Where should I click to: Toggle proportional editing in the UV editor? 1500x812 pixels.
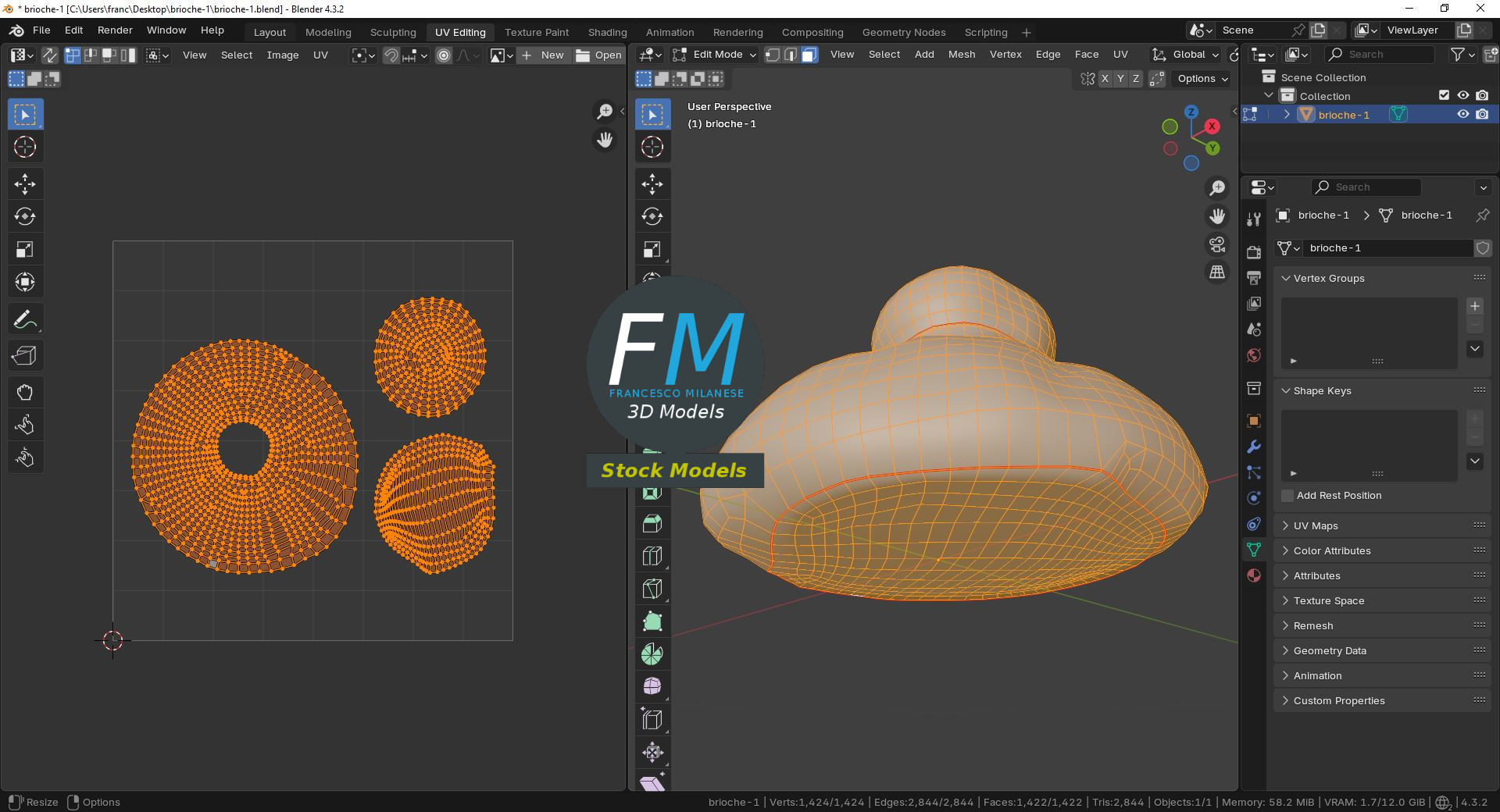[444, 55]
